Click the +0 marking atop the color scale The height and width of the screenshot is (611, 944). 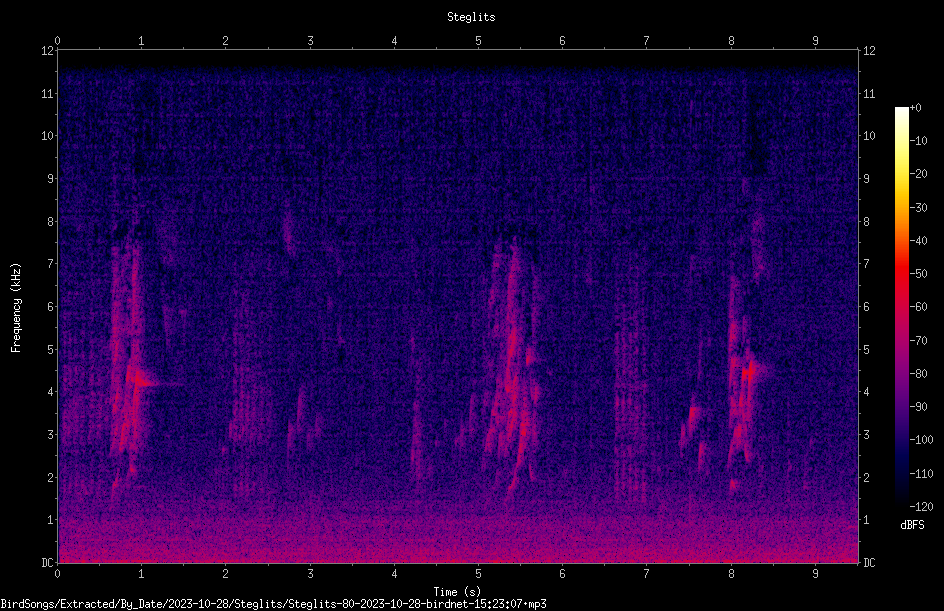(x=915, y=108)
